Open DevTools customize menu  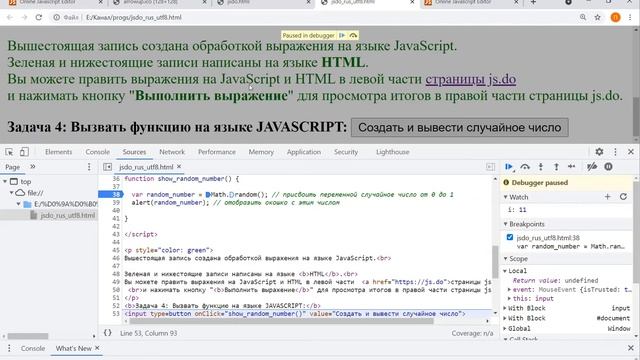coord(616,151)
